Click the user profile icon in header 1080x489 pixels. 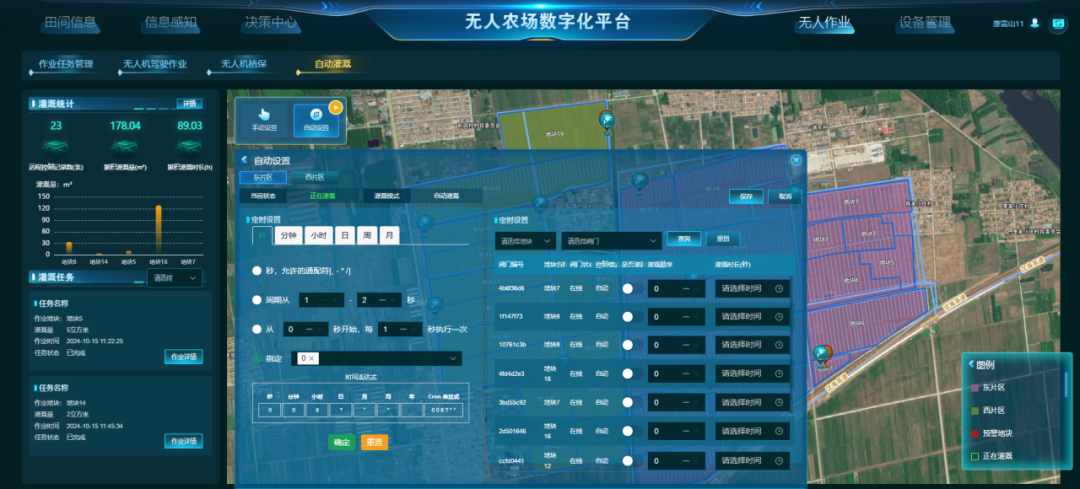[x=1034, y=22]
